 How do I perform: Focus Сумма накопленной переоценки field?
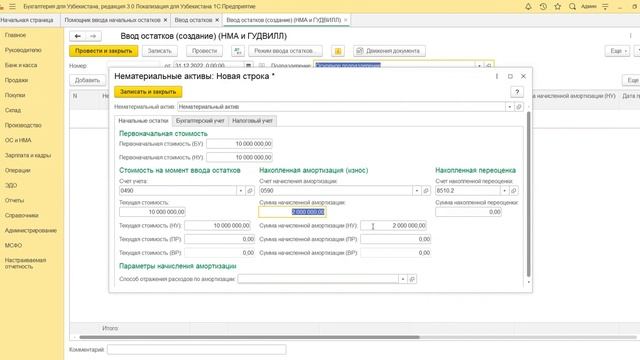point(469,212)
